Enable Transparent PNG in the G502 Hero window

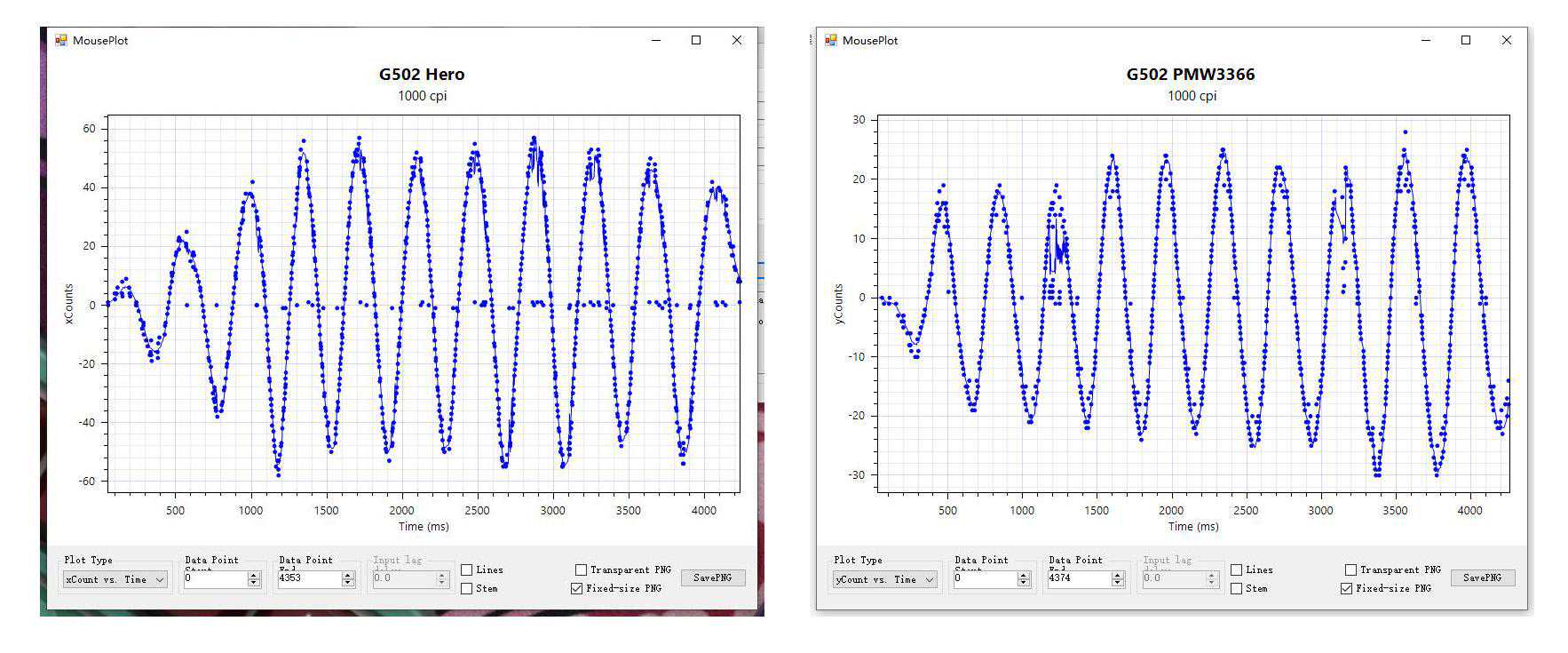point(581,570)
